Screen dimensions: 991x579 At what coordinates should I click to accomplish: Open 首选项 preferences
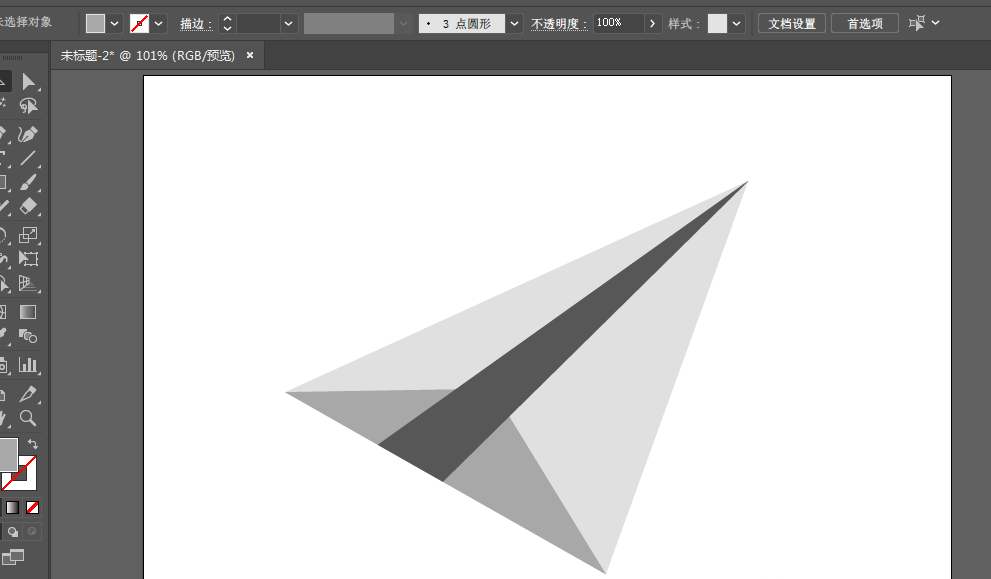click(x=865, y=23)
